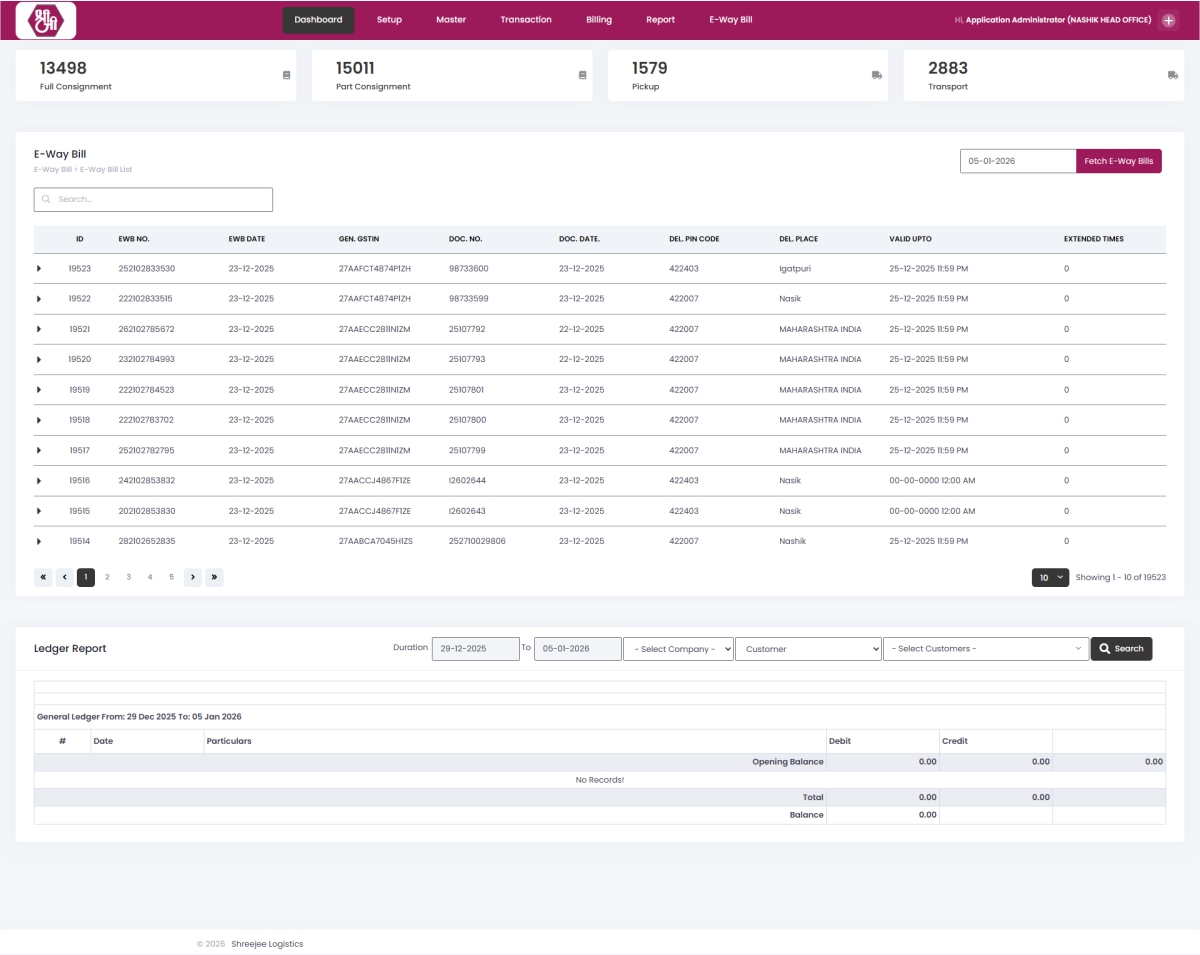Open the Select Company dropdown
Viewport: 1200px width, 955px height.
pos(678,649)
